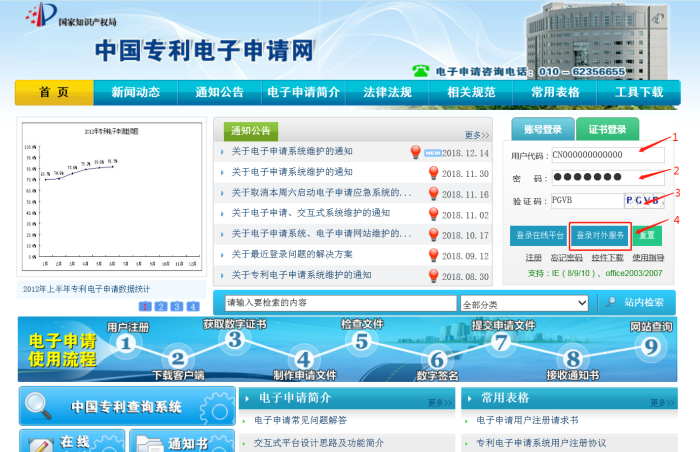Open the 忘记密码 link
The height and width of the screenshot is (452, 700).
[566, 258]
